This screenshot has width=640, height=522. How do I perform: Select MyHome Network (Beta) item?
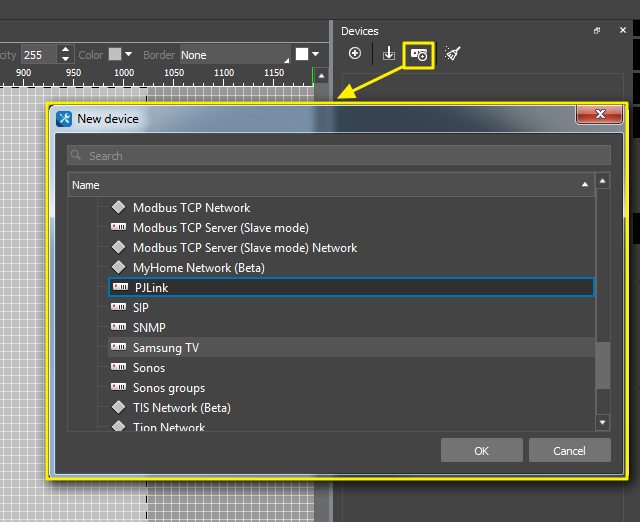[198, 268]
